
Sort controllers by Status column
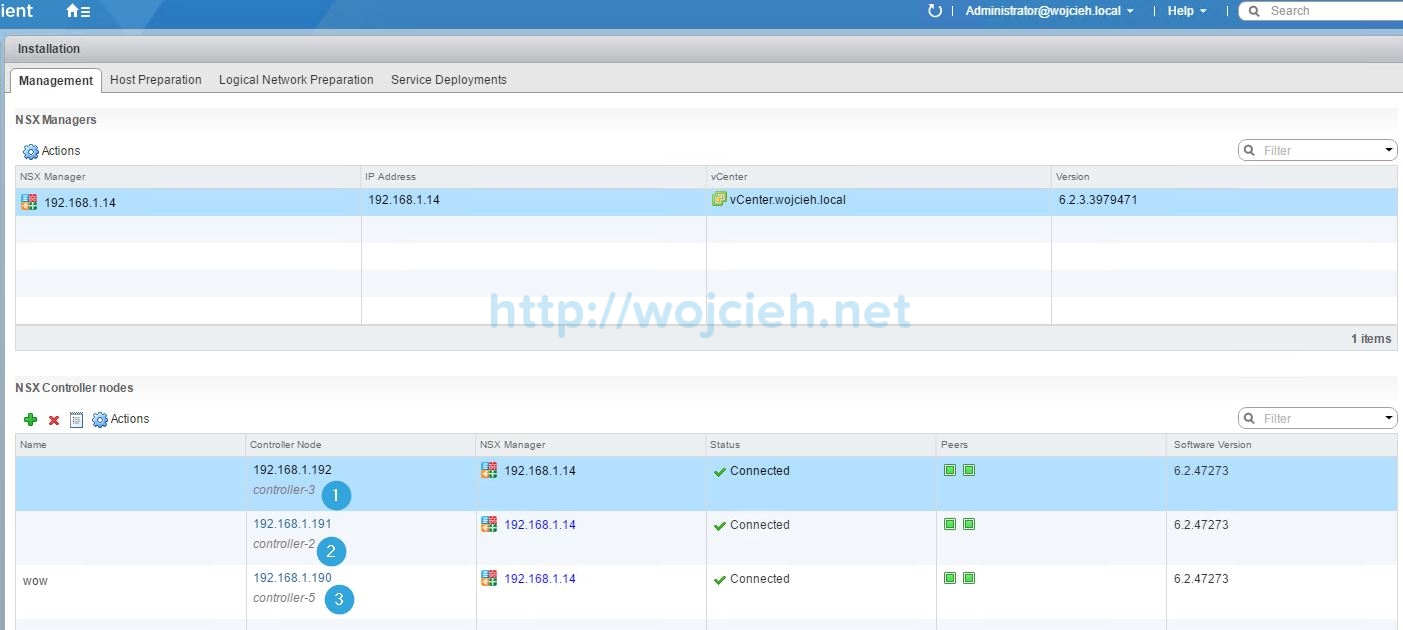click(821, 445)
